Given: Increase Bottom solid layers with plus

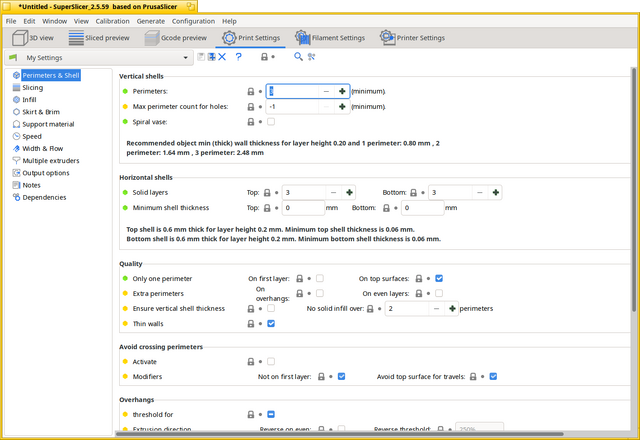Looking at the screenshot, I should pos(496,192).
